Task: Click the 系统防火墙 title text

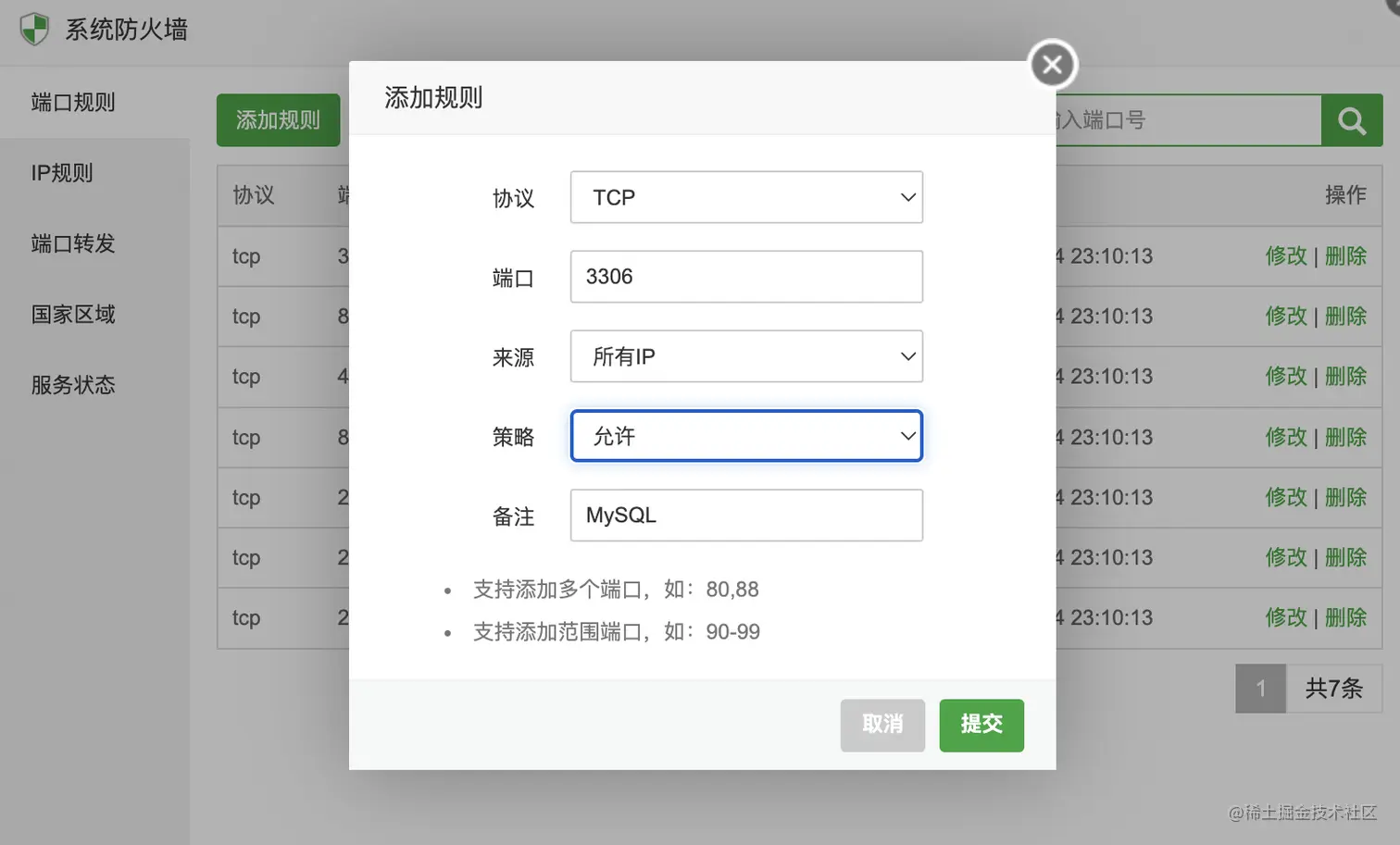Action: (126, 30)
